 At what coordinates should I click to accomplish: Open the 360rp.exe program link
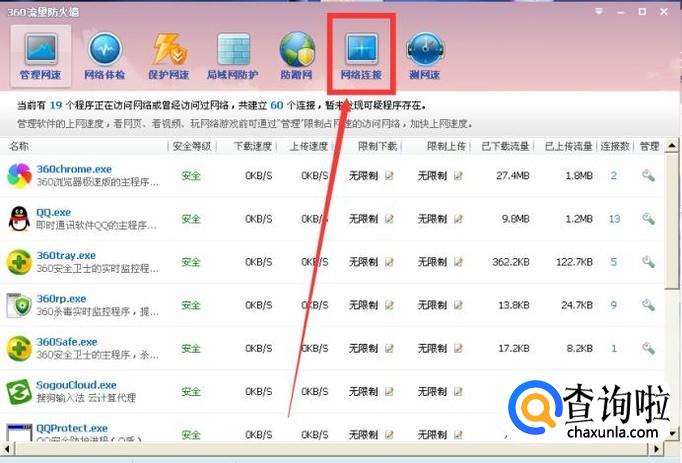click(x=61, y=299)
